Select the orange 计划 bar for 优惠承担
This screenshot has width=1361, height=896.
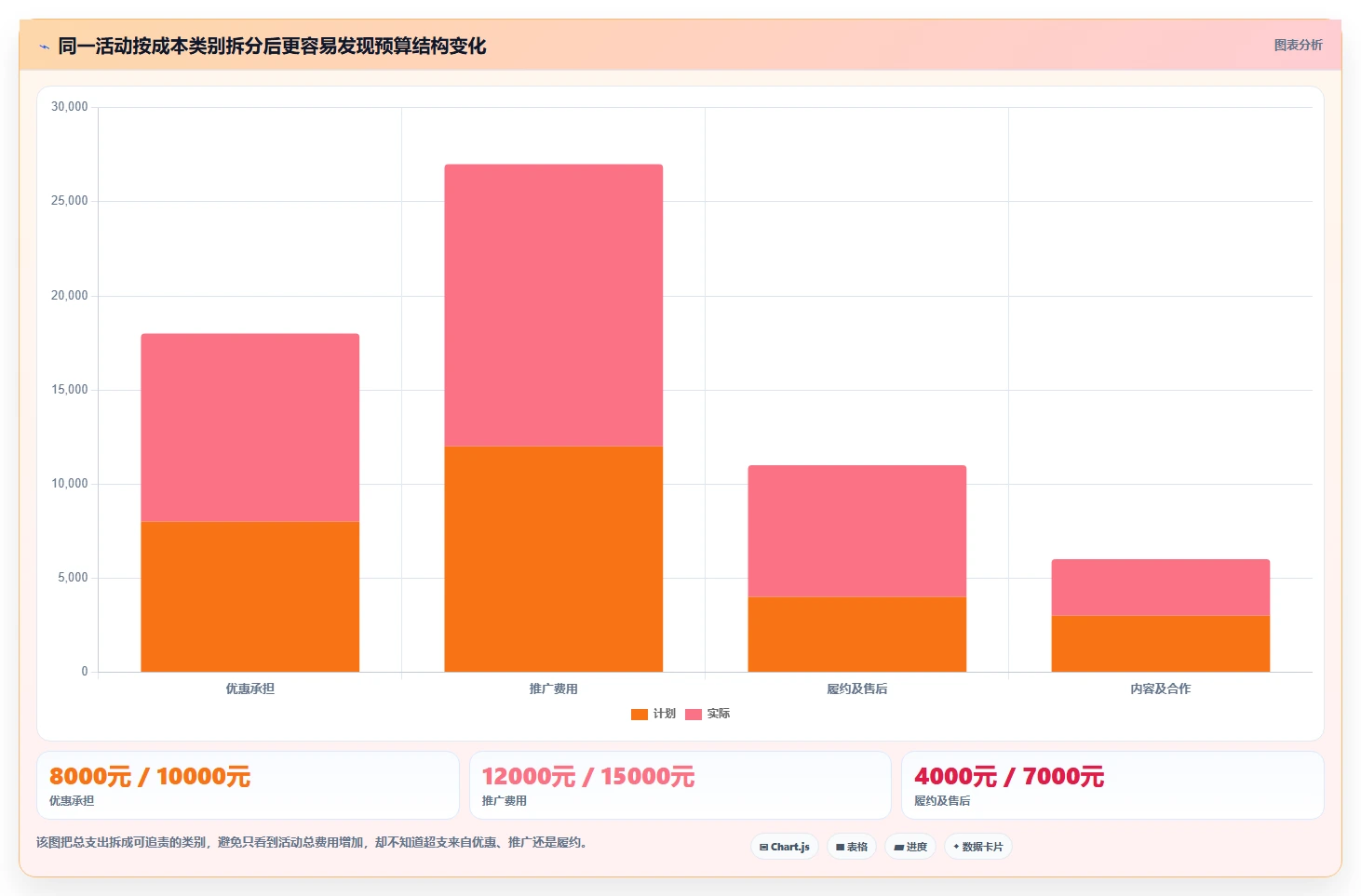[x=250, y=596]
